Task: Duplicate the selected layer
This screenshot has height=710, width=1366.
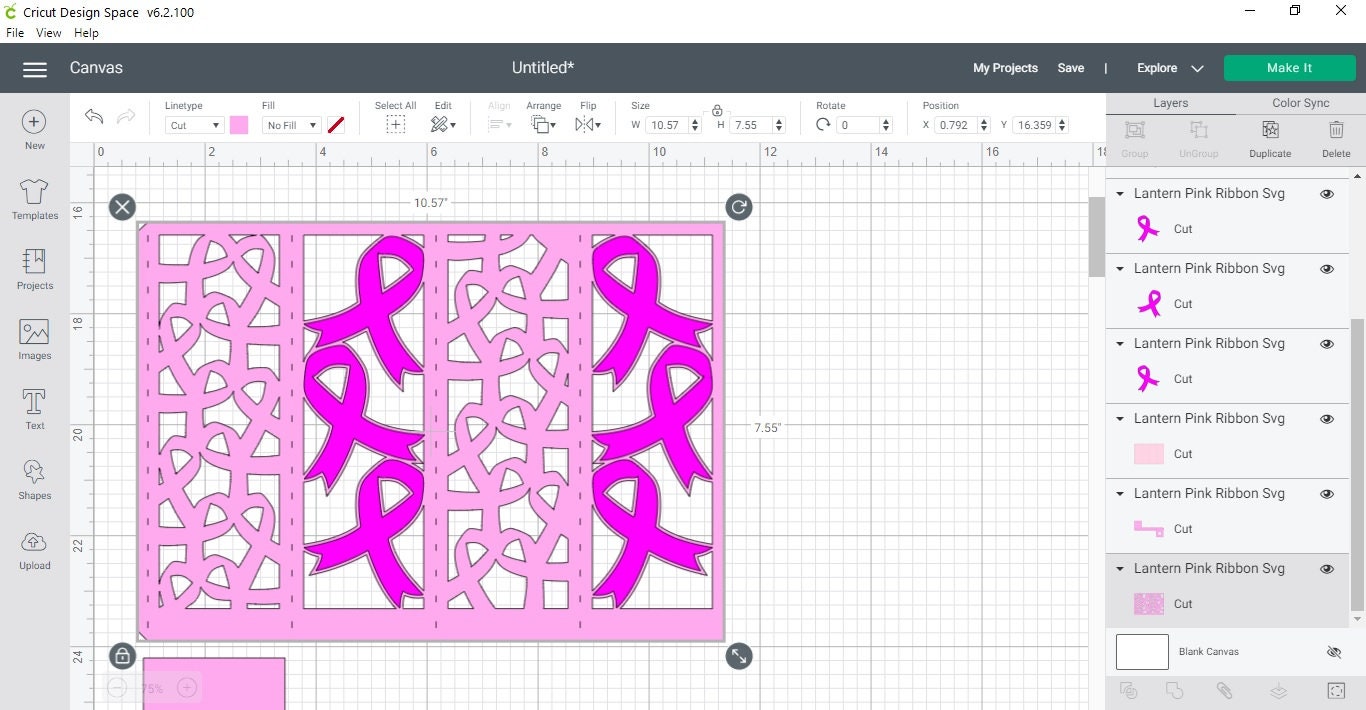Action: point(1270,137)
